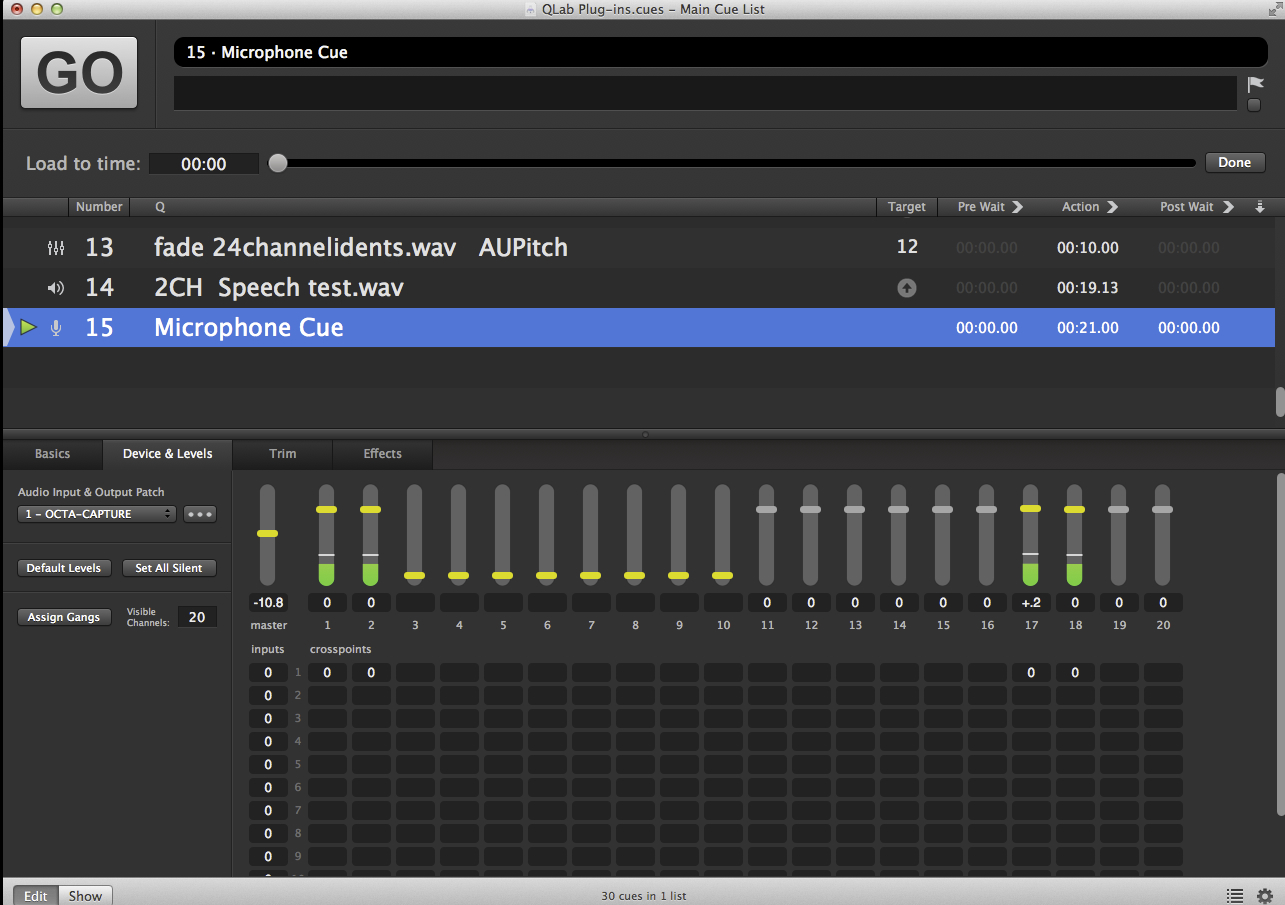The image size is (1285, 905).
Task: Open the cue list panel icon at bottom right
Action: click(x=1235, y=896)
